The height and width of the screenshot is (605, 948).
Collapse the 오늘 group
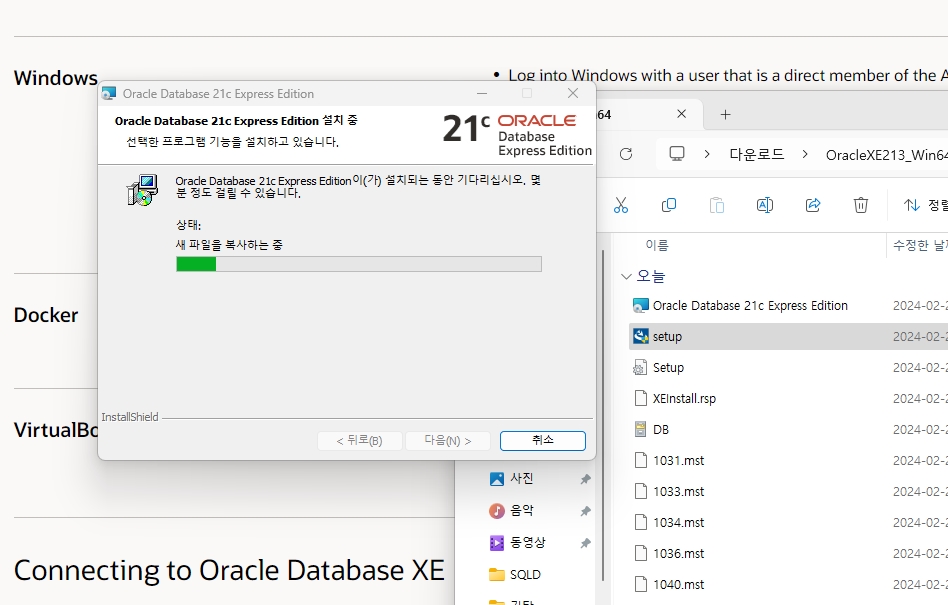[626, 276]
